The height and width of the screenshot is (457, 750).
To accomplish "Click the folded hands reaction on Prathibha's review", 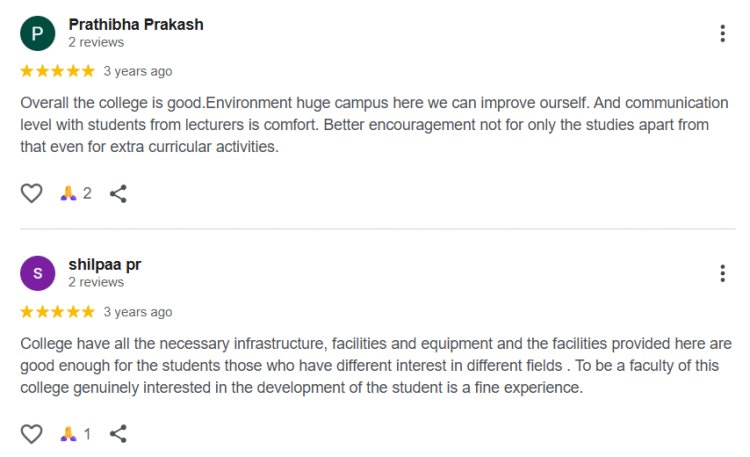I will click(69, 193).
